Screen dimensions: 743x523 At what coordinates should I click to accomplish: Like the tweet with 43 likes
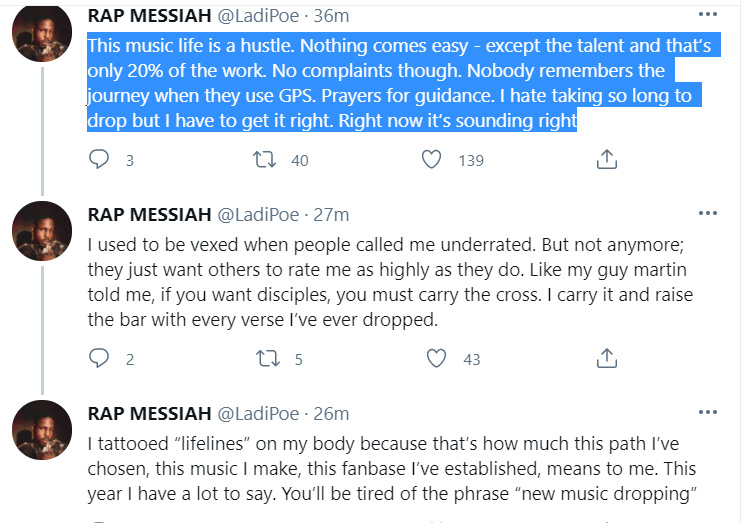435,357
